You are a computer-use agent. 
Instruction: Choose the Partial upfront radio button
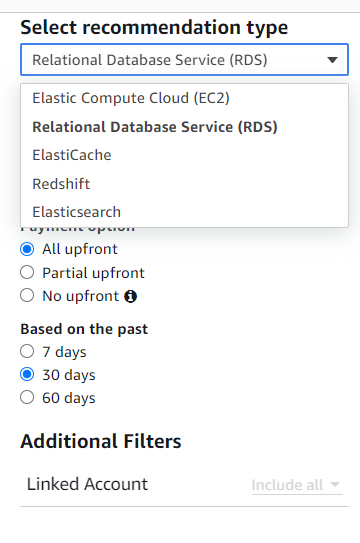click(27, 273)
